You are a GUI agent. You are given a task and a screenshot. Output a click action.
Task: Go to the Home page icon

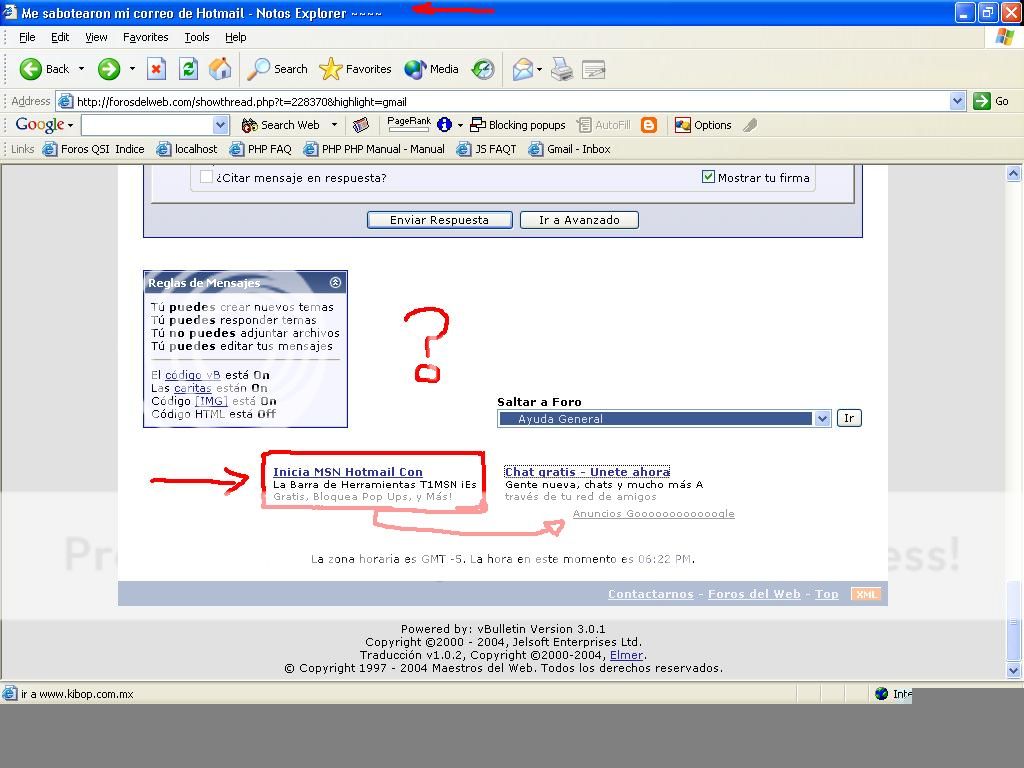[x=220, y=69]
